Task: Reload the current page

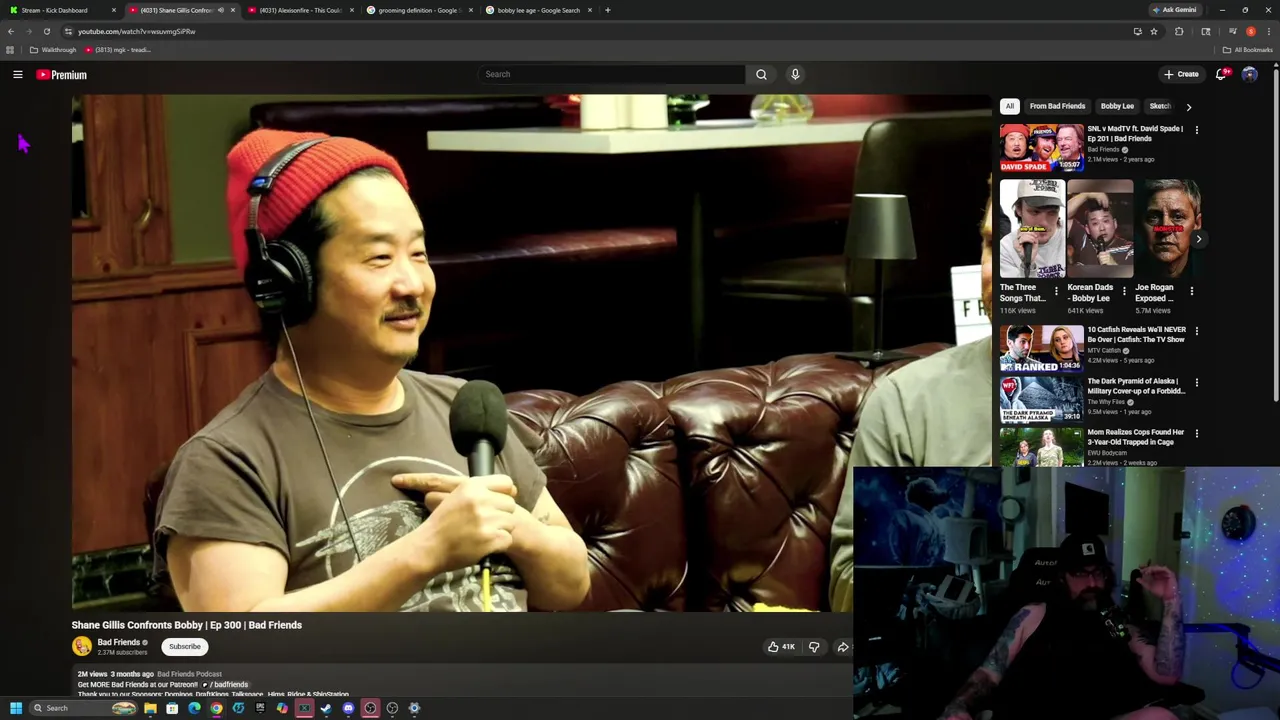Action: [x=46, y=31]
